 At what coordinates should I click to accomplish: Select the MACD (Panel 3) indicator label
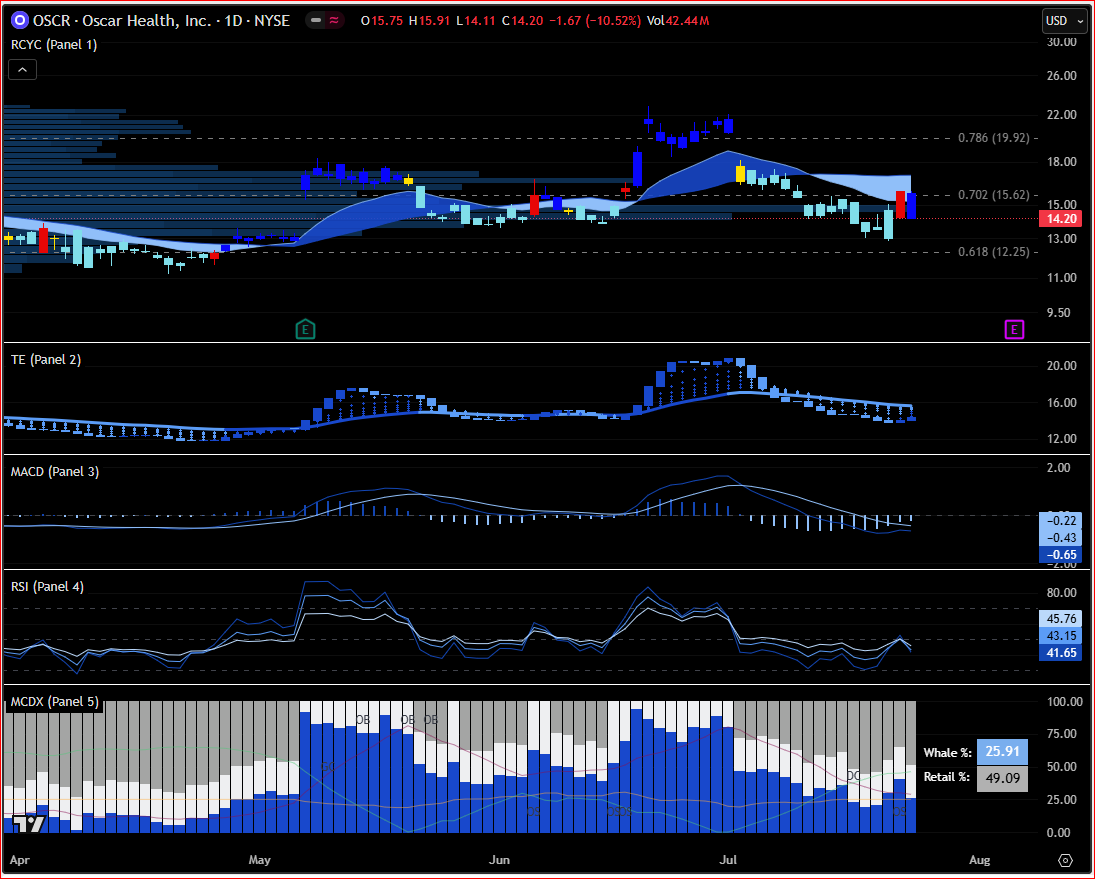[x=54, y=472]
